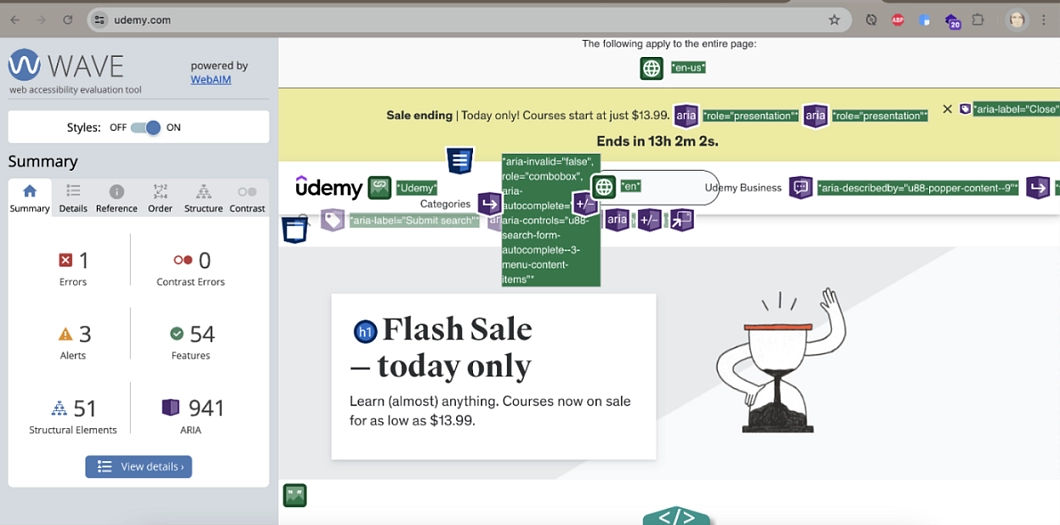Click the WAVE logo
The width and height of the screenshot is (1060, 525).
[x=66, y=66]
